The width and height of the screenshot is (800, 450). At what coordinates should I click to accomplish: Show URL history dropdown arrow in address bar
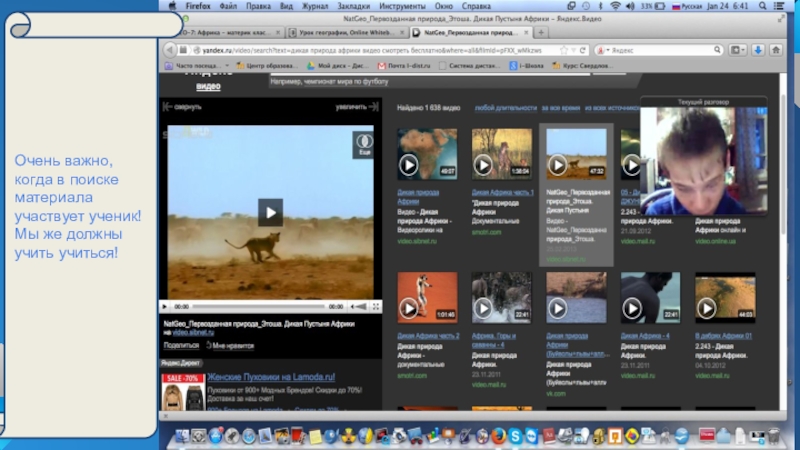tap(573, 50)
